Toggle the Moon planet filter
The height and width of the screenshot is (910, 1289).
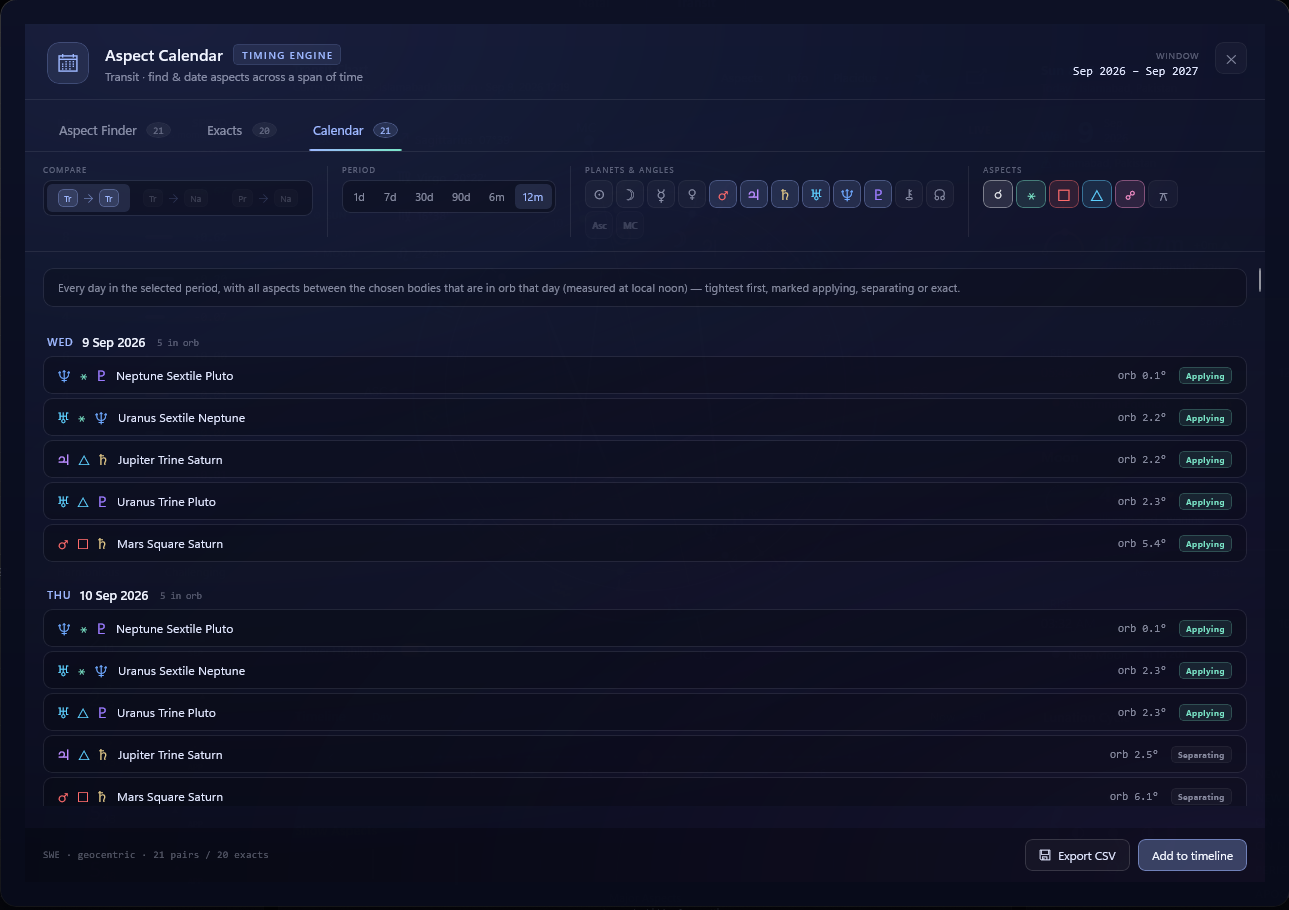[x=630, y=196]
